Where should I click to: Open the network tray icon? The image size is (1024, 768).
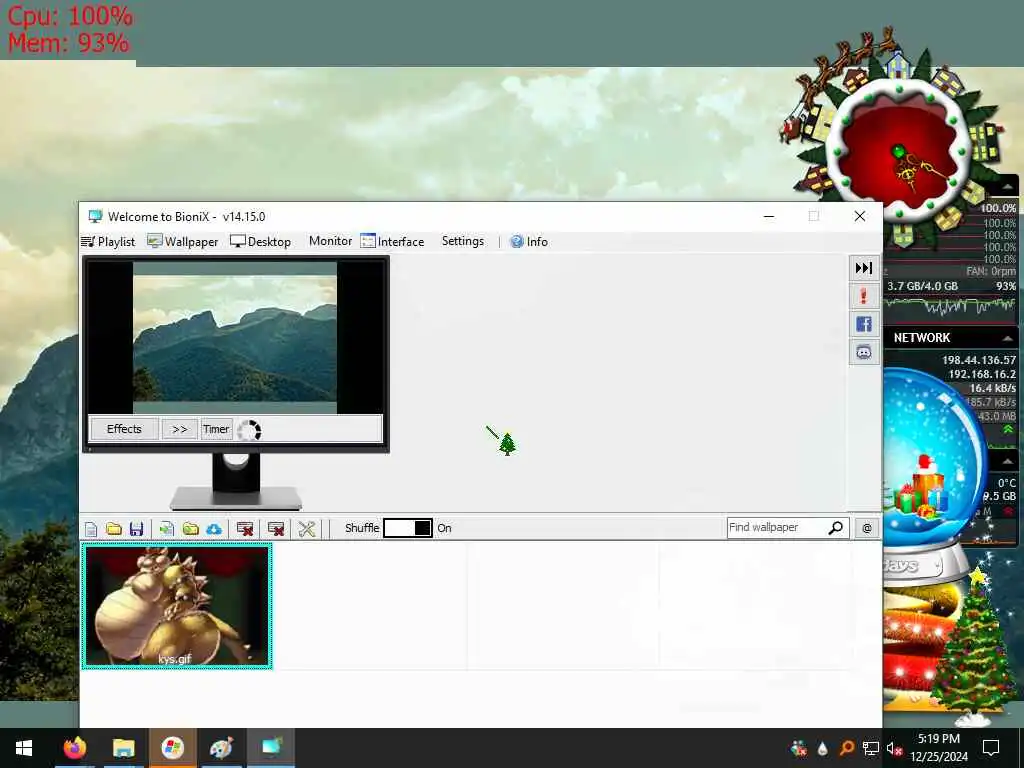pyautogui.click(x=870, y=748)
